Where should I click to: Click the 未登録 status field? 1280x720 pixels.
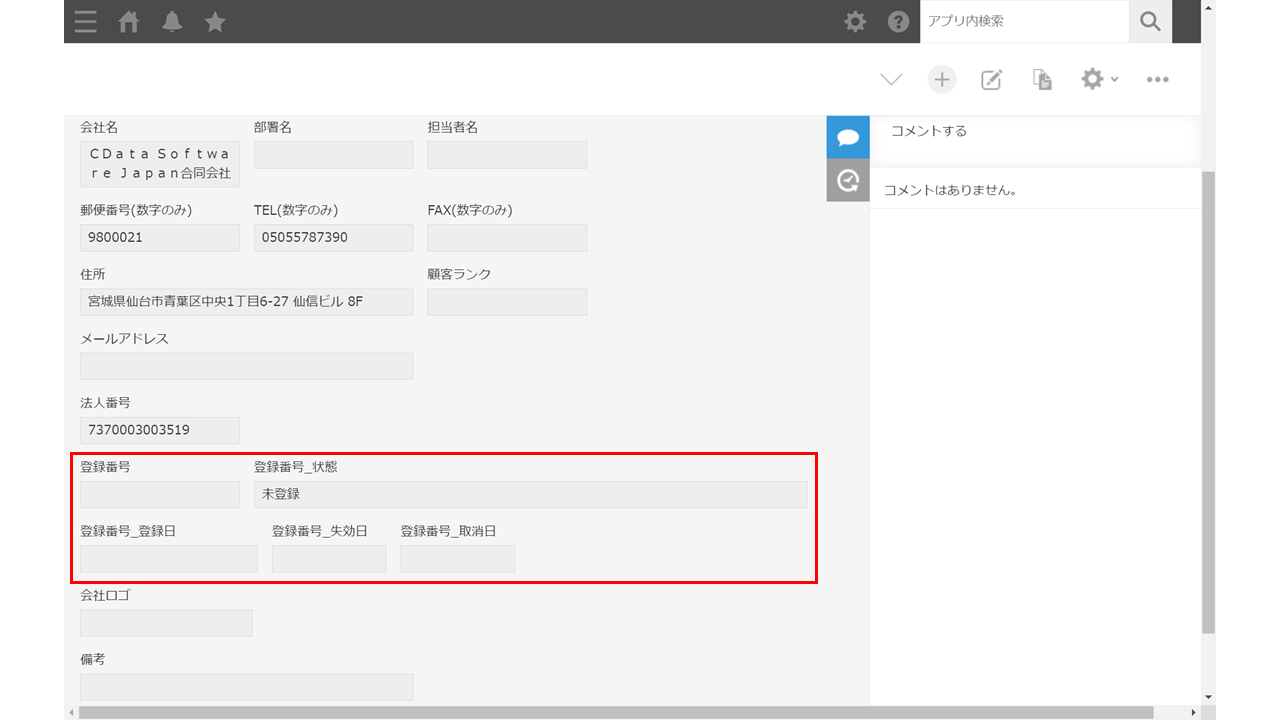tap(530, 494)
